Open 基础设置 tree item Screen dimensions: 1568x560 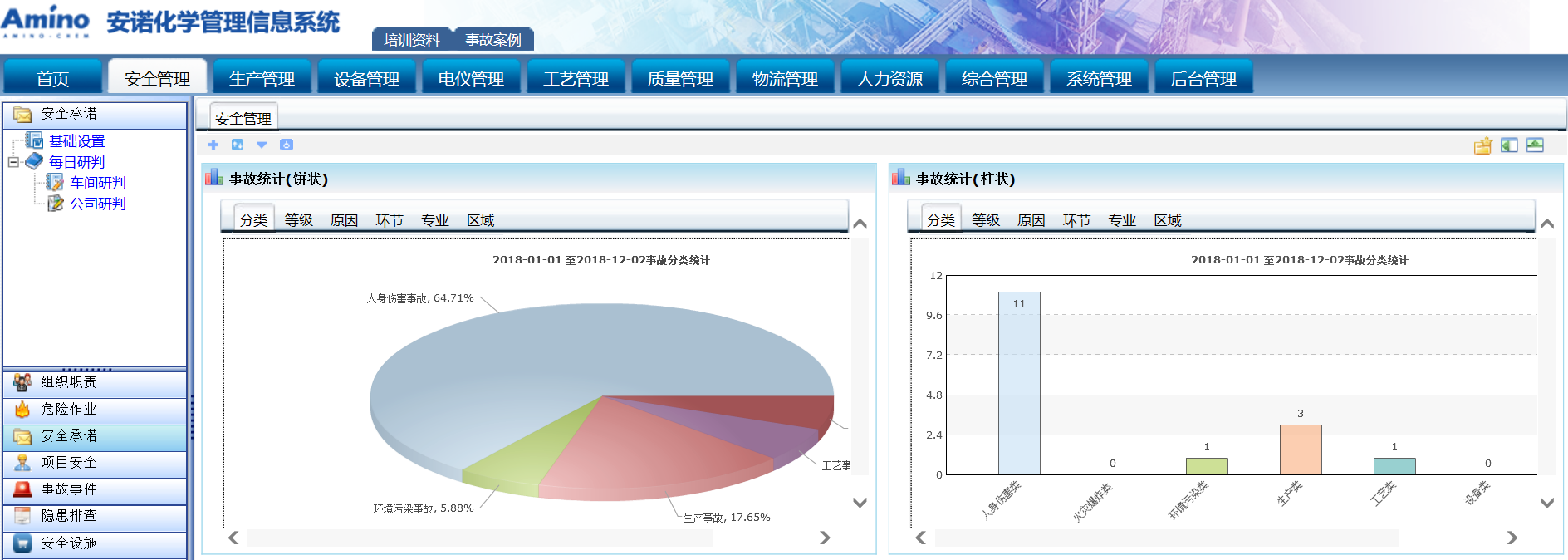(76, 141)
